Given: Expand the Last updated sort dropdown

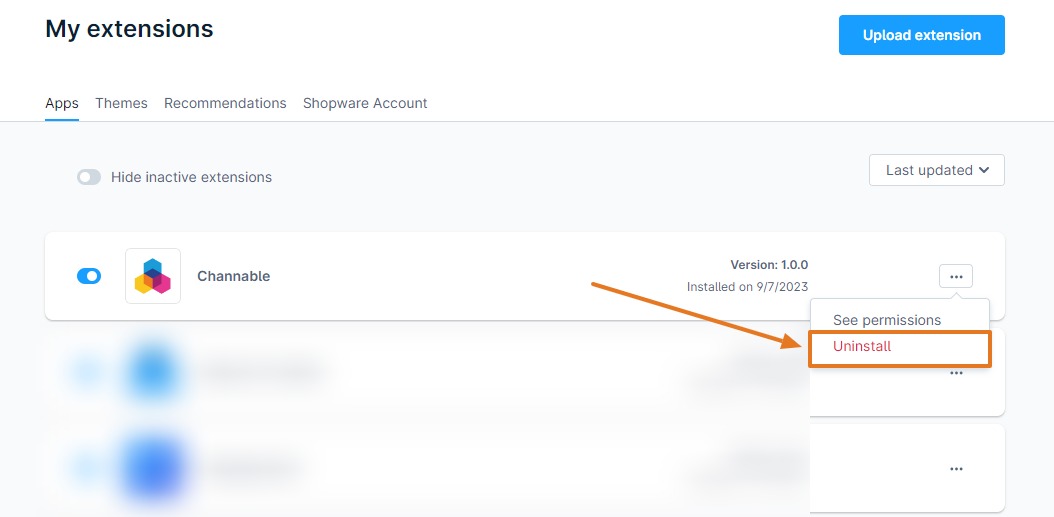Looking at the screenshot, I should point(937,170).
